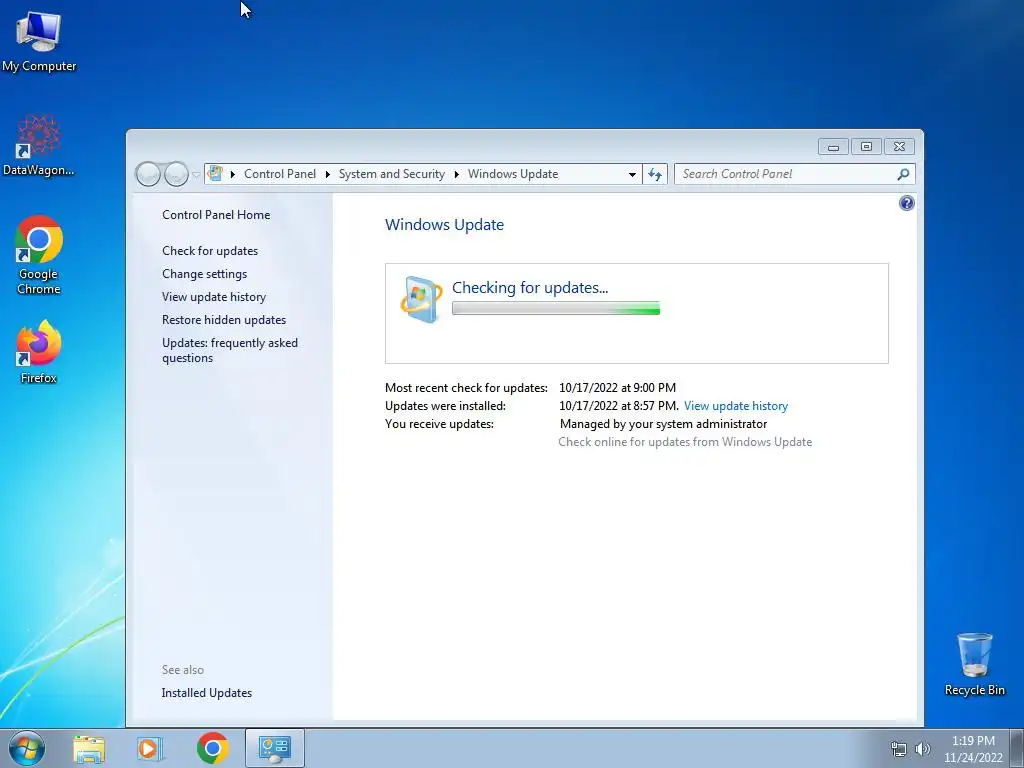This screenshot has height=768, width=1024.
Task: Click the search magnifier icon
Action: pos(903,174)
